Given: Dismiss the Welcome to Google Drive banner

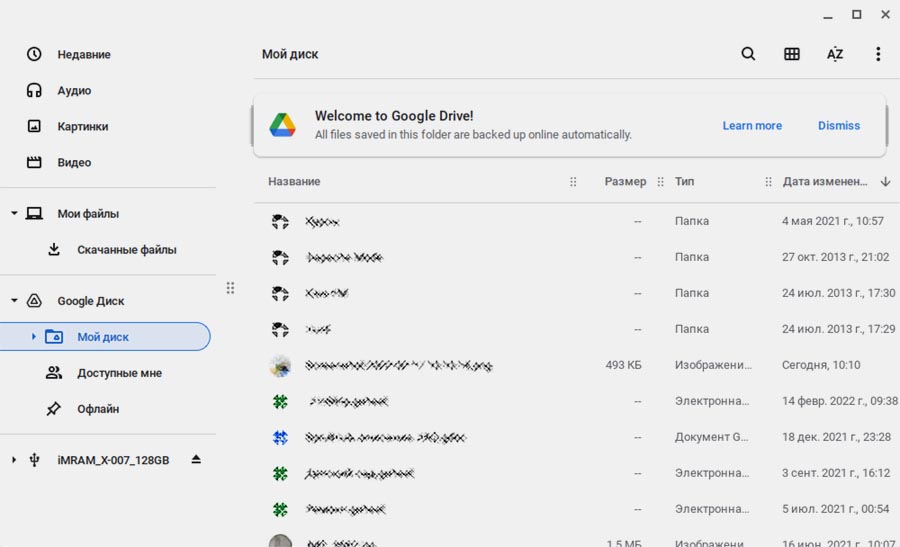Looking at the screenshot, I should click(839, 125).
